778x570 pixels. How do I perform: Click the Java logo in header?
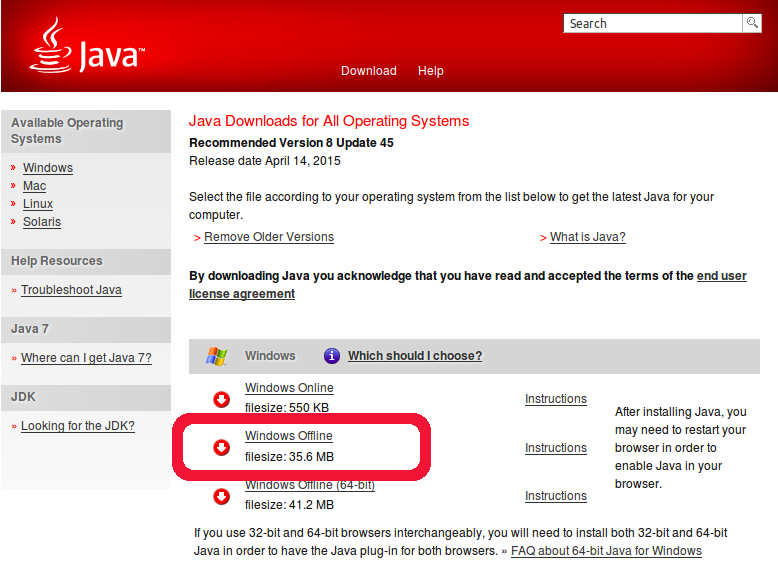coord(86,48)
